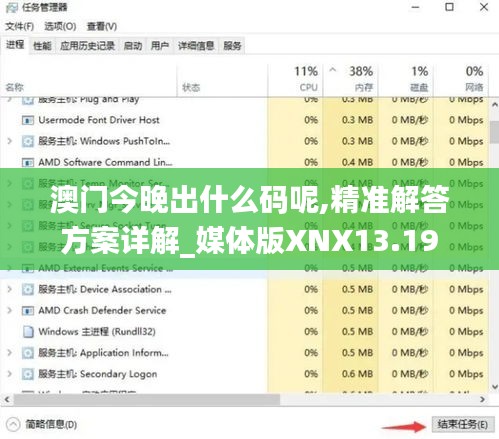The width and height of the screenshot is (499, 439).
Task: Click the vertical scrollbar down arrow
Action: [x=495, y=387]
